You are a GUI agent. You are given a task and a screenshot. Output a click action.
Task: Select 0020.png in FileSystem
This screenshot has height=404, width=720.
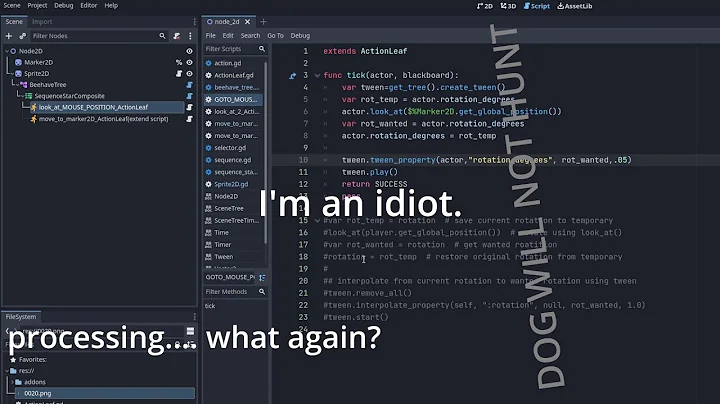coord(105,393)
